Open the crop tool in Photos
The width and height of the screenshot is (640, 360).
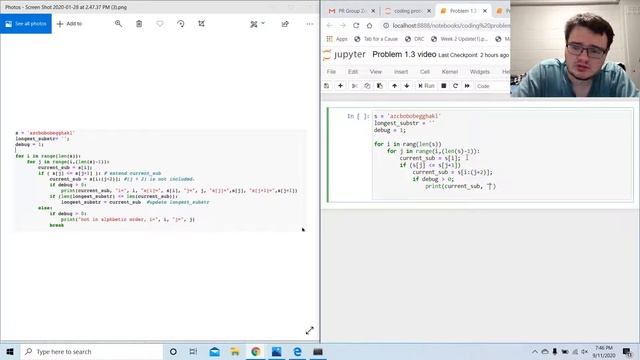pos(201,24)
